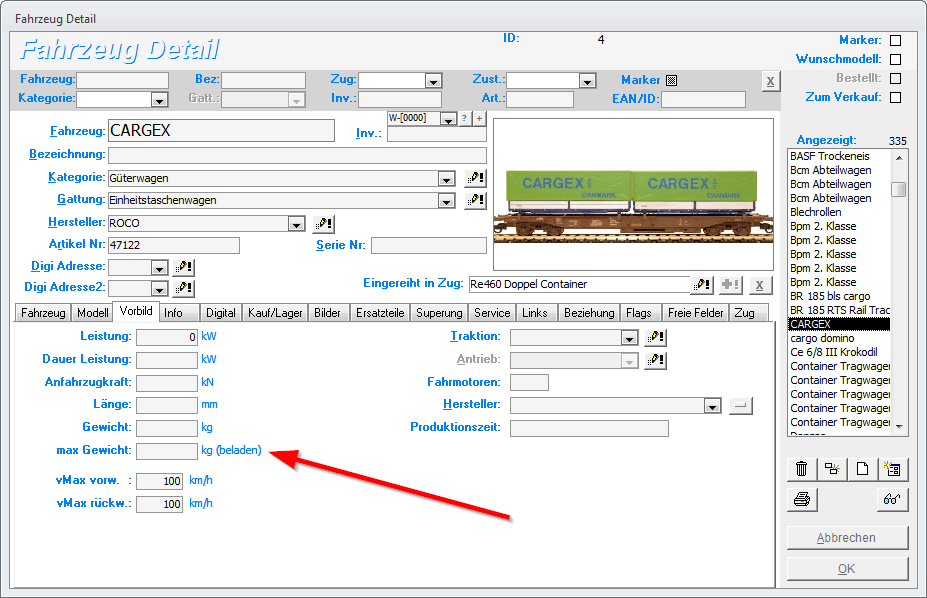Click the vMax vorw. field showing 100
Screen dimensions: 927x598
[x=159, y=481]
